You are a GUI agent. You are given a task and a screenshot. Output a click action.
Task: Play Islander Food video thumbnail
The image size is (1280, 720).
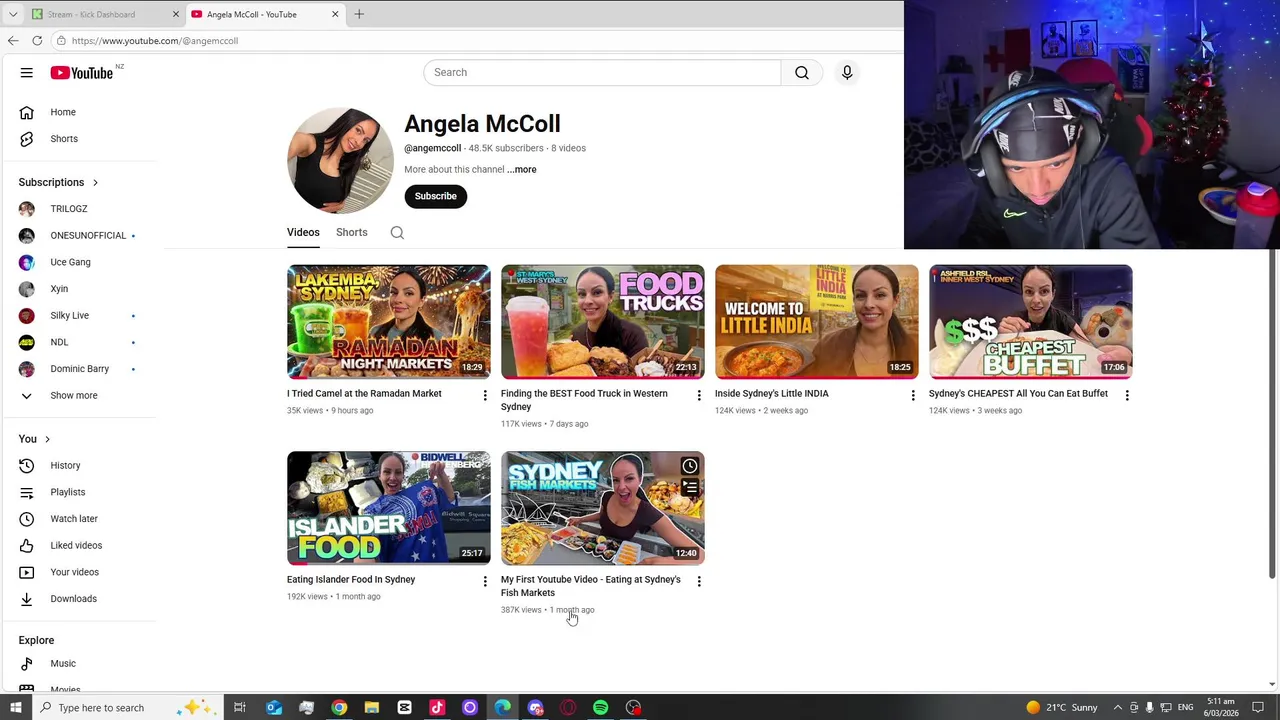tap(389, 508)
